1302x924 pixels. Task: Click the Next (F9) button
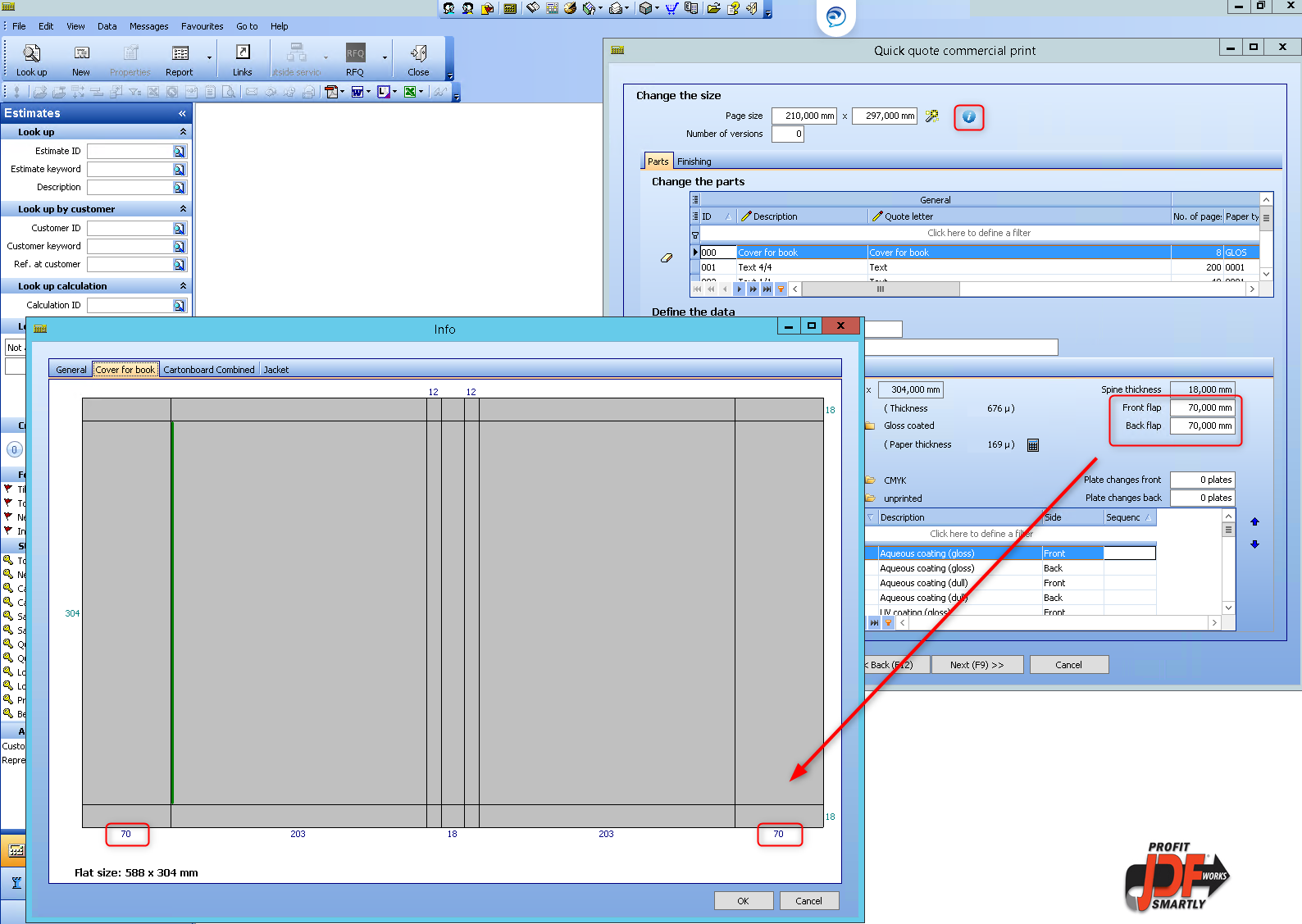(x=977, y=665)
